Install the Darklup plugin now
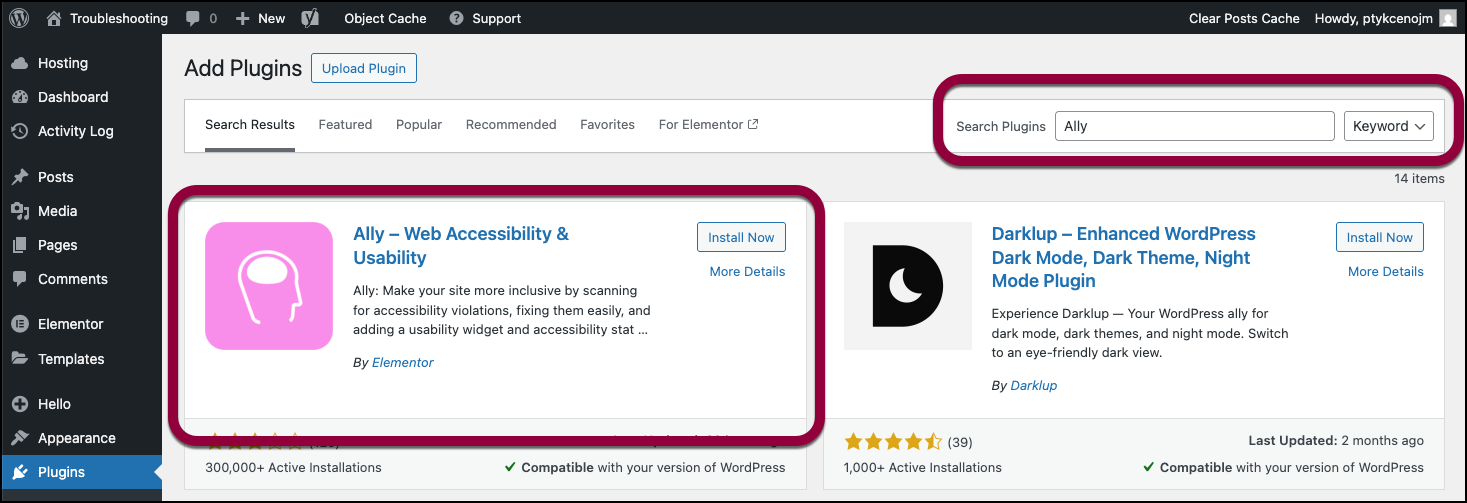 click(1380, 237)
